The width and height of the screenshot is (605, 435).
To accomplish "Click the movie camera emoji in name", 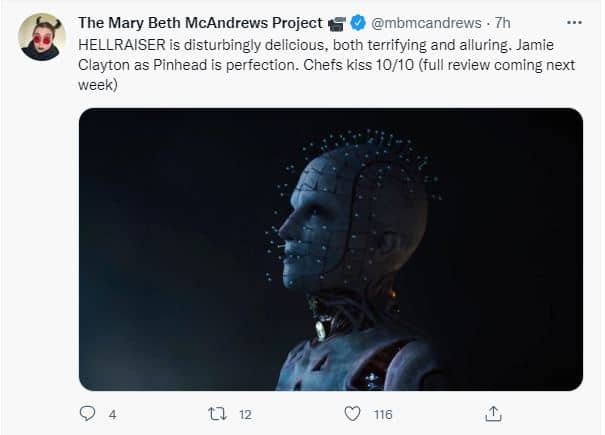I will pyautogui.click(x=337, y=24).
